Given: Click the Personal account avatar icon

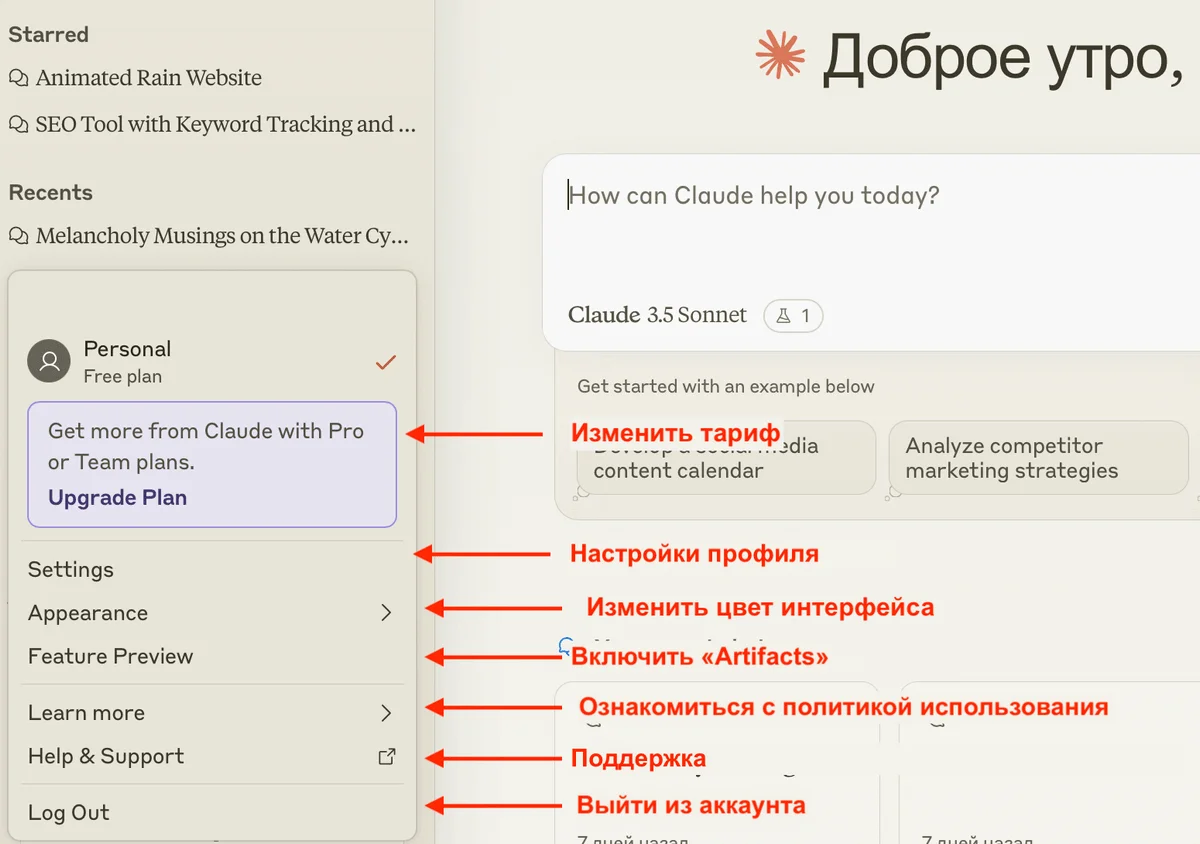Looking at the screenshot, I should coord(49,362).
